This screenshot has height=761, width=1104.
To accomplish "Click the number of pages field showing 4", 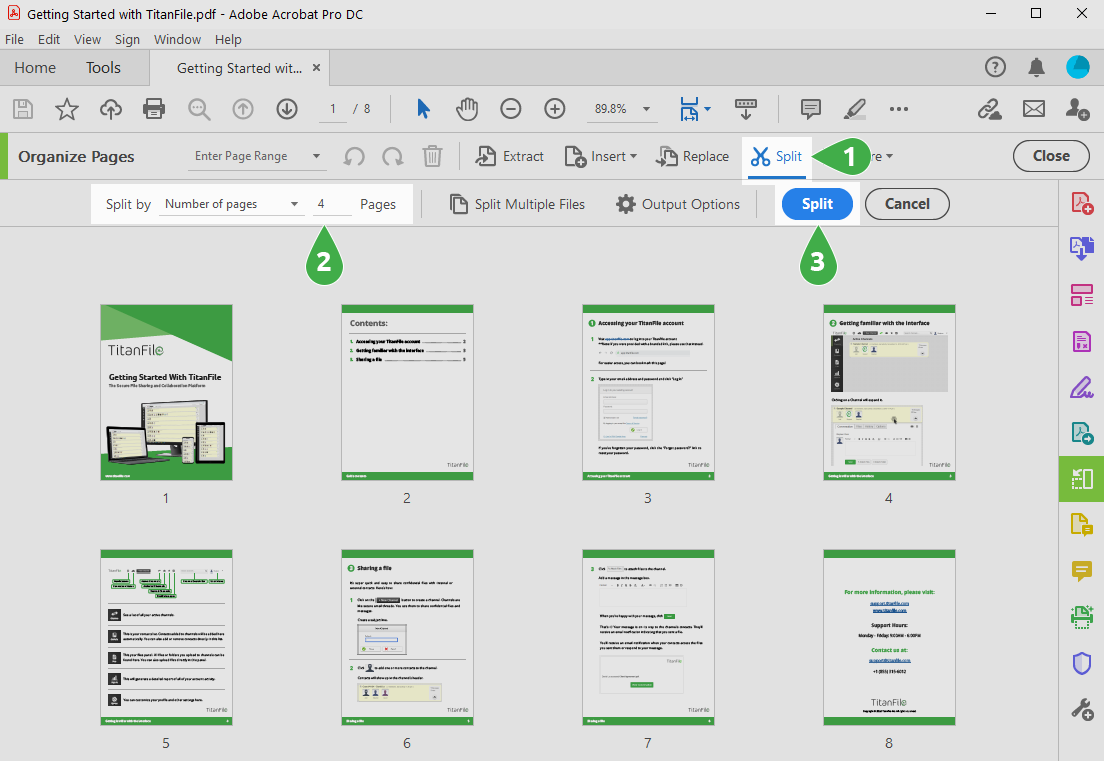I will click(332, 204).
